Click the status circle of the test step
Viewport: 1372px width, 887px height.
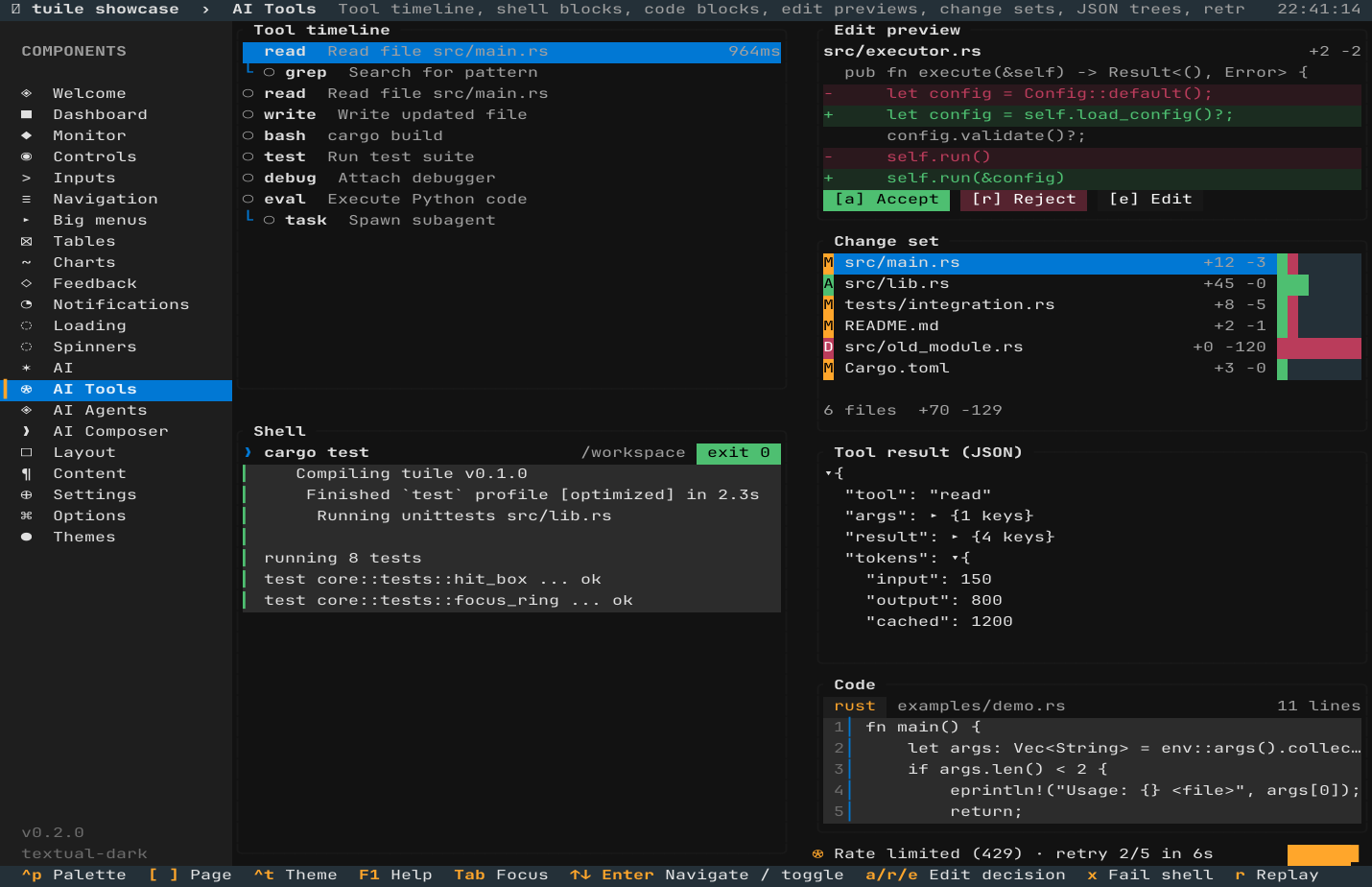click(248, 156)
